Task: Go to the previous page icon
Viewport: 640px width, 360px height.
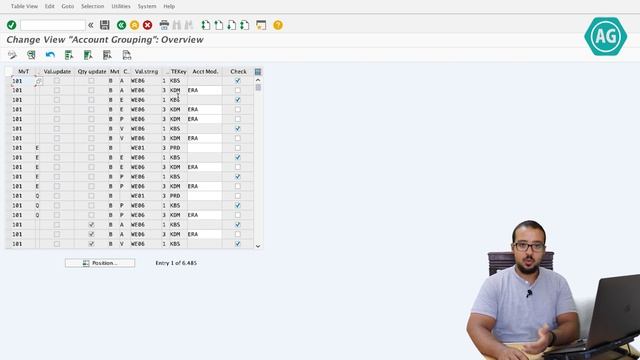Action: (219, 25)
